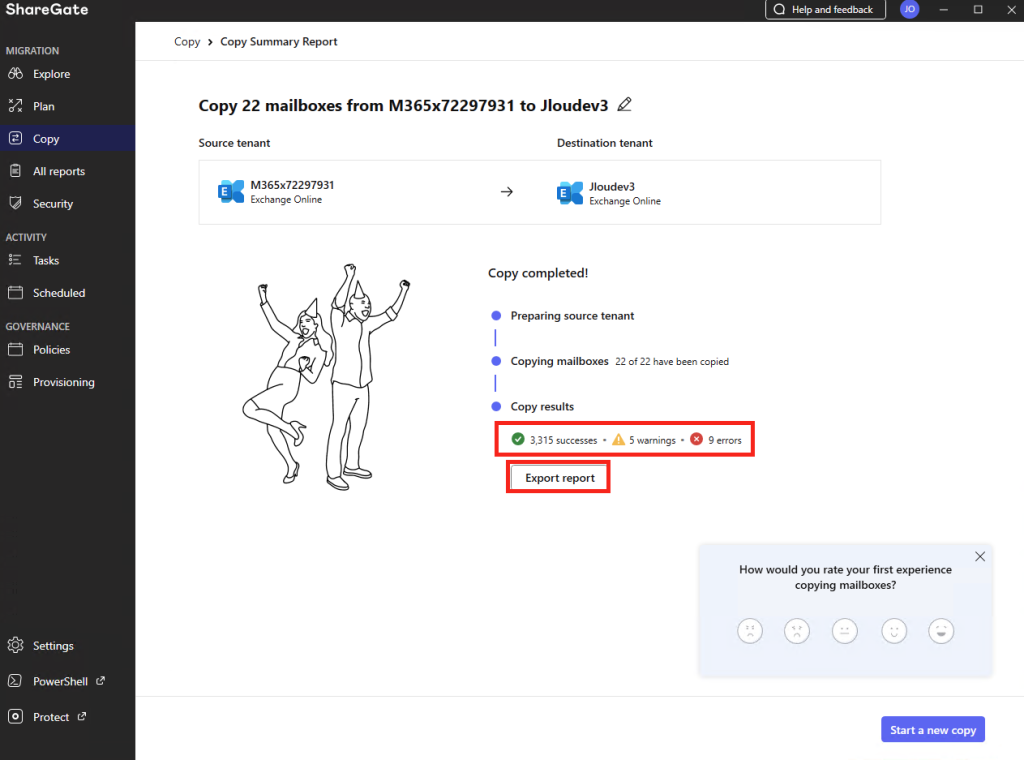
Task: Click Protect external link arrow icon
Action: [82, 716]
